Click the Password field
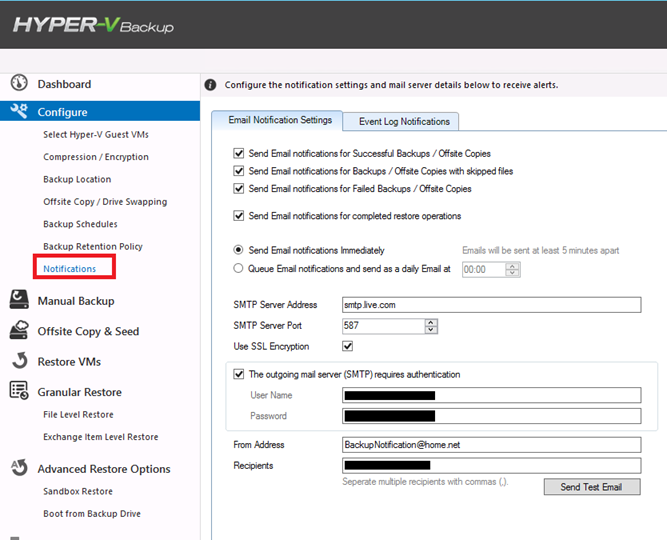 [491, 416]
